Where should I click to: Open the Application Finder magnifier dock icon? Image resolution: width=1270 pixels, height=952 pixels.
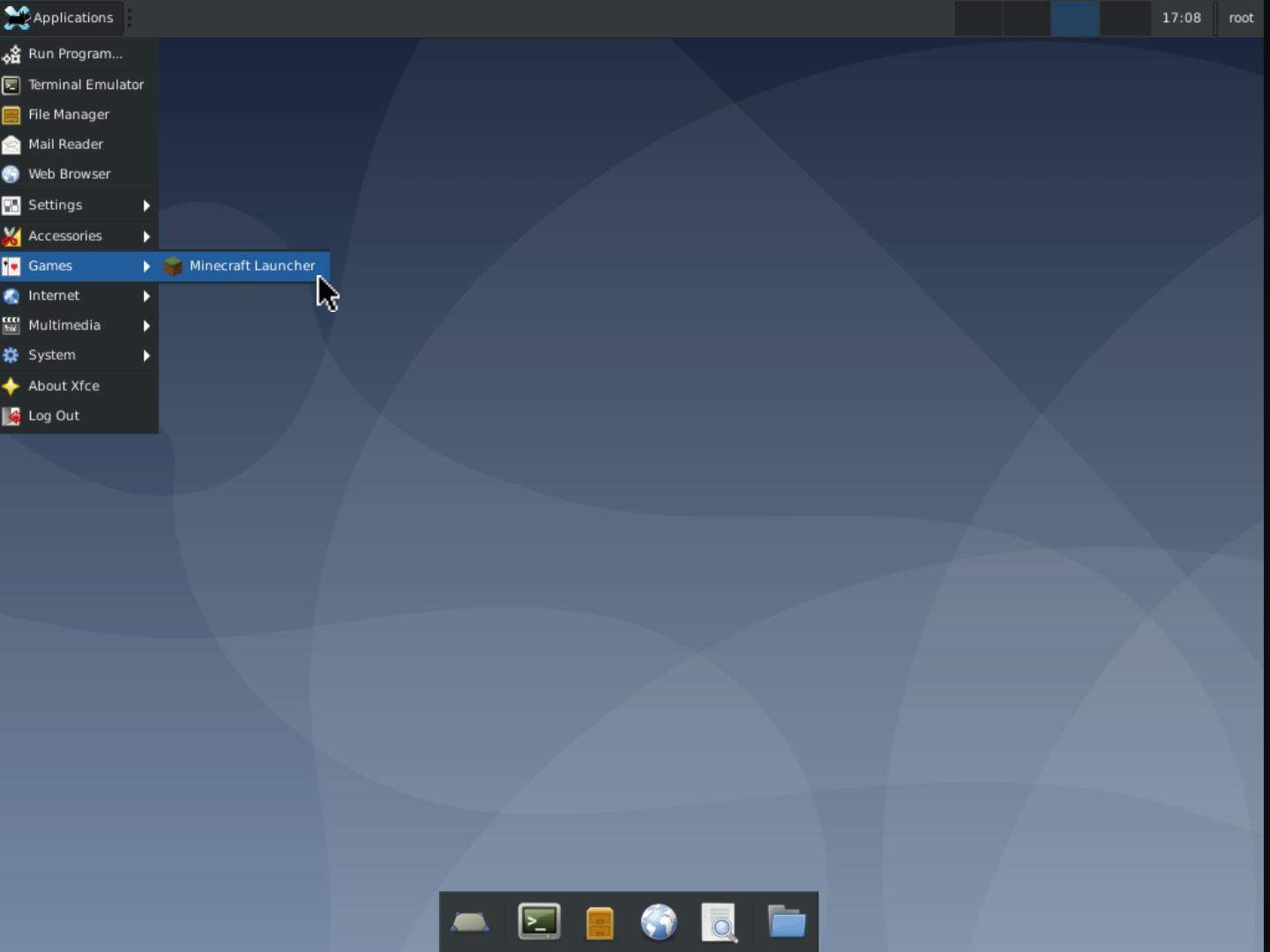pos(720,923)
